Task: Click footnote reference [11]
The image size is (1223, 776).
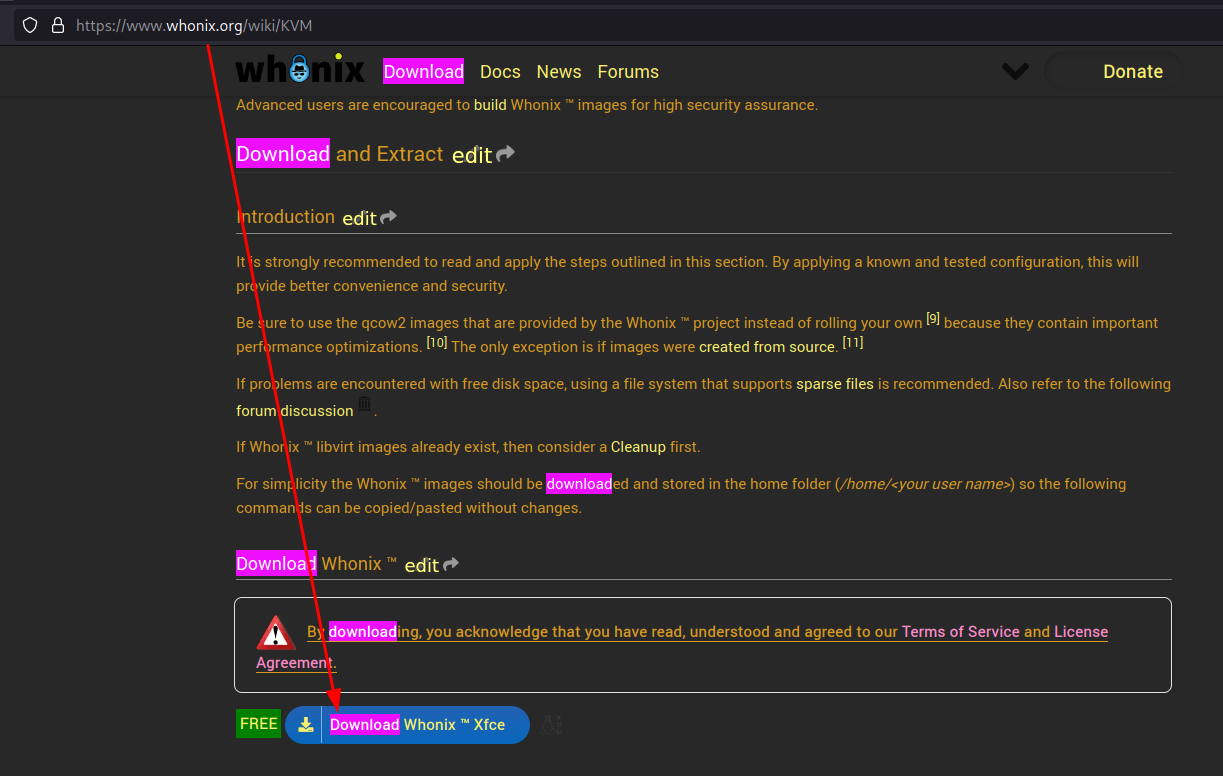Action: click(852, 342)
